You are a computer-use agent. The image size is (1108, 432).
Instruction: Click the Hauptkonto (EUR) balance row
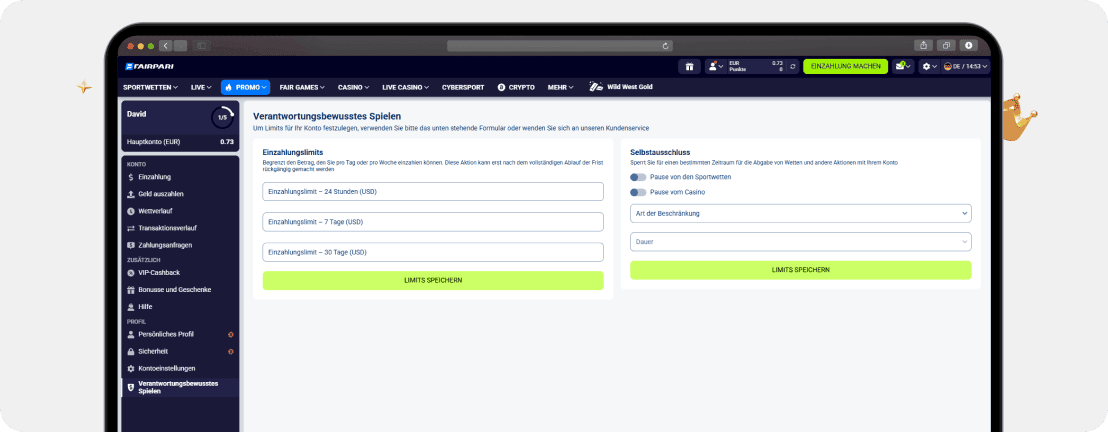180,141
